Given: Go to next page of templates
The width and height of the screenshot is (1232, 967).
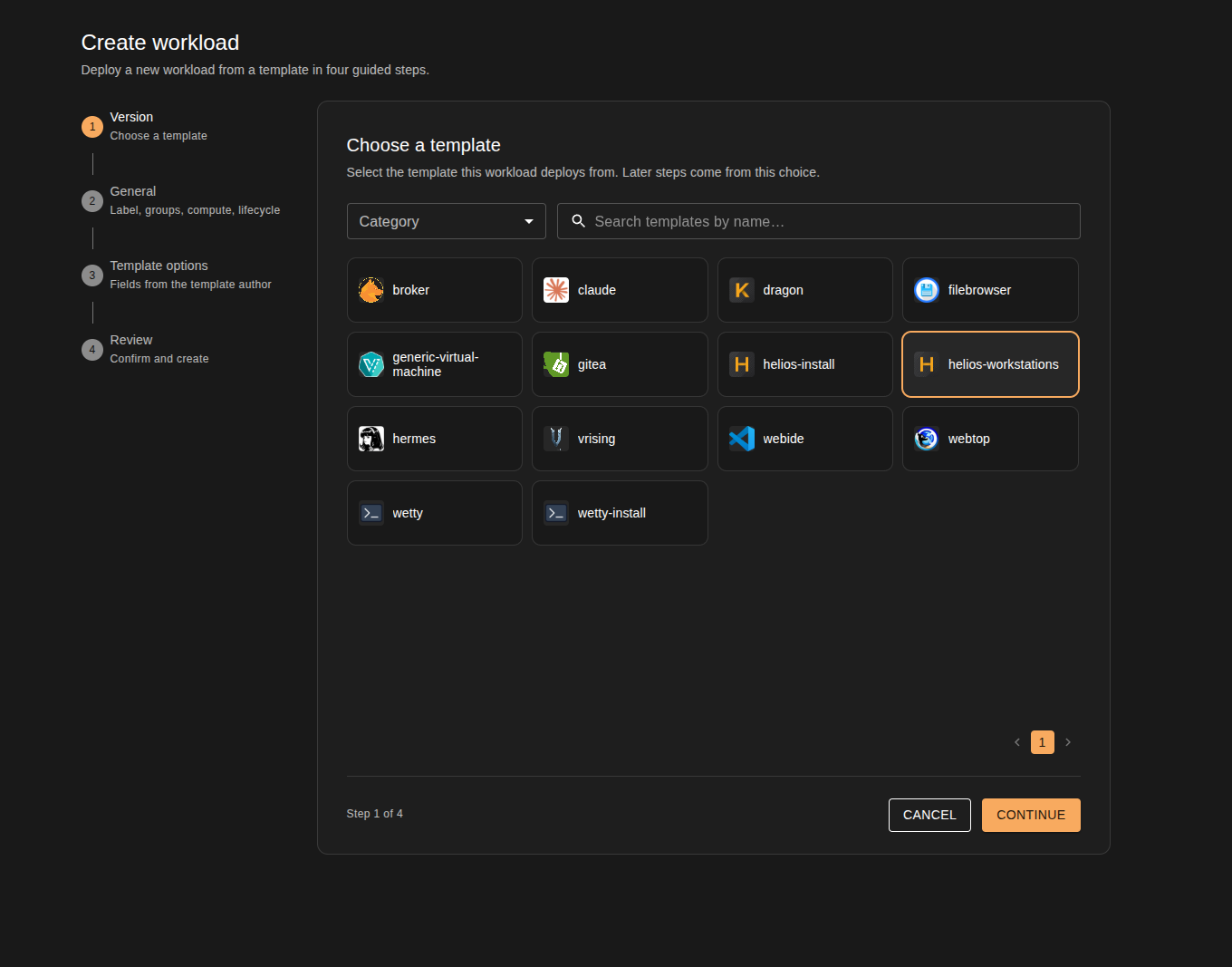Looking at the screenshot, I should pos(1068,742).
